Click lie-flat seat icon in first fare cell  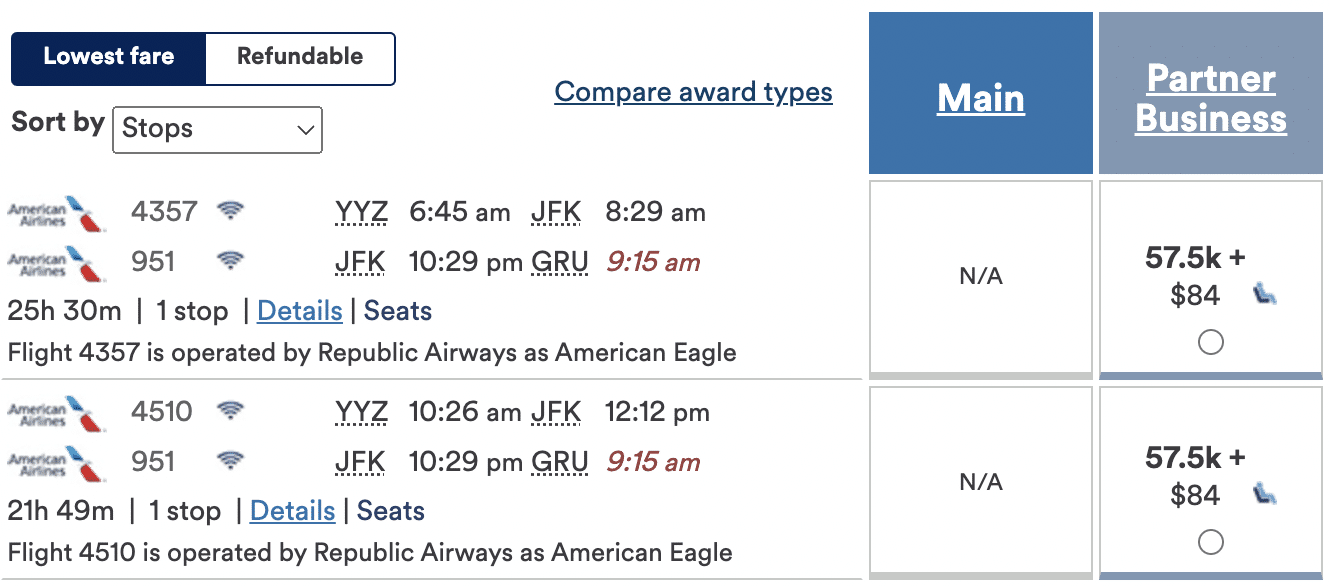pyautogui.click(x=1265, y=295)
